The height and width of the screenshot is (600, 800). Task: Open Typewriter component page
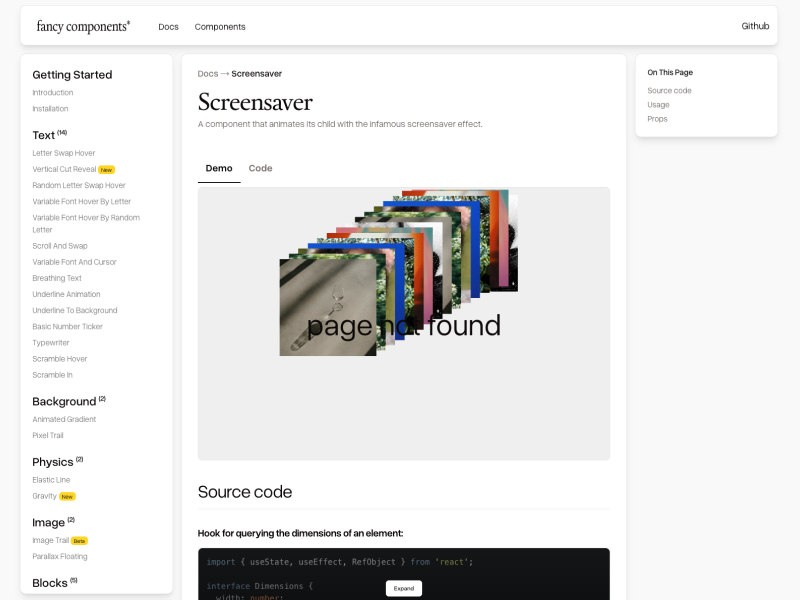pyautogui.click(x=51, y=343)
